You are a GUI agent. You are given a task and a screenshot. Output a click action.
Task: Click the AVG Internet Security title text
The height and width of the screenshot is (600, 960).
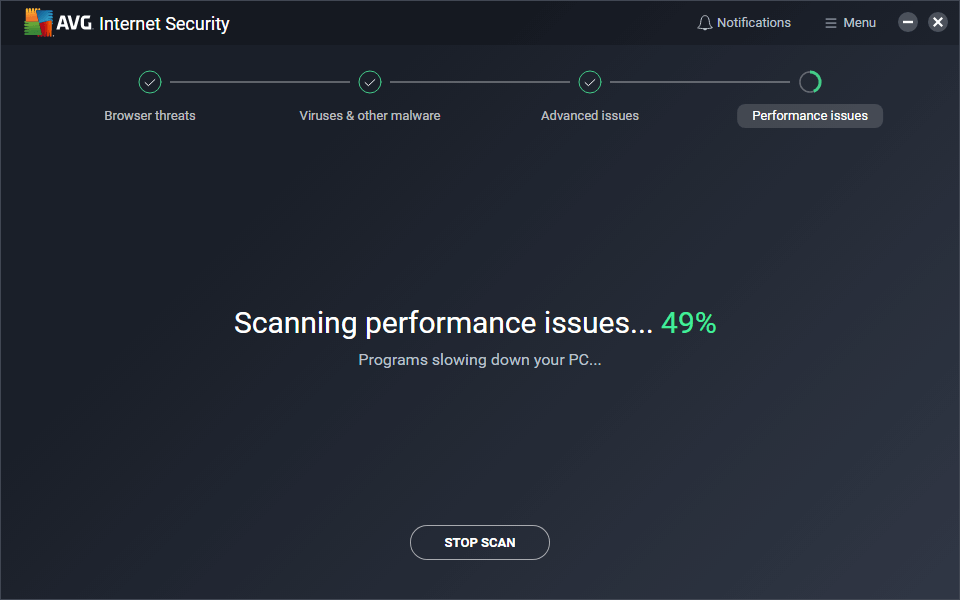(x=164, y=23)
